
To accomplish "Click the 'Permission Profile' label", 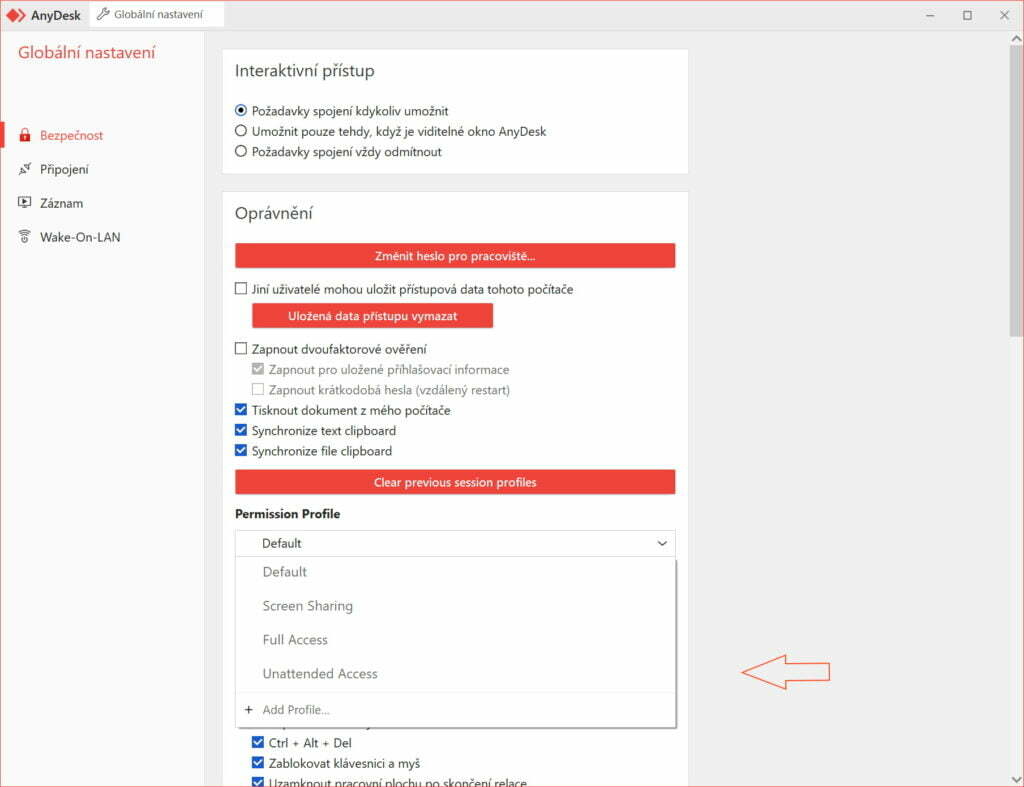I will click(287, 514).
